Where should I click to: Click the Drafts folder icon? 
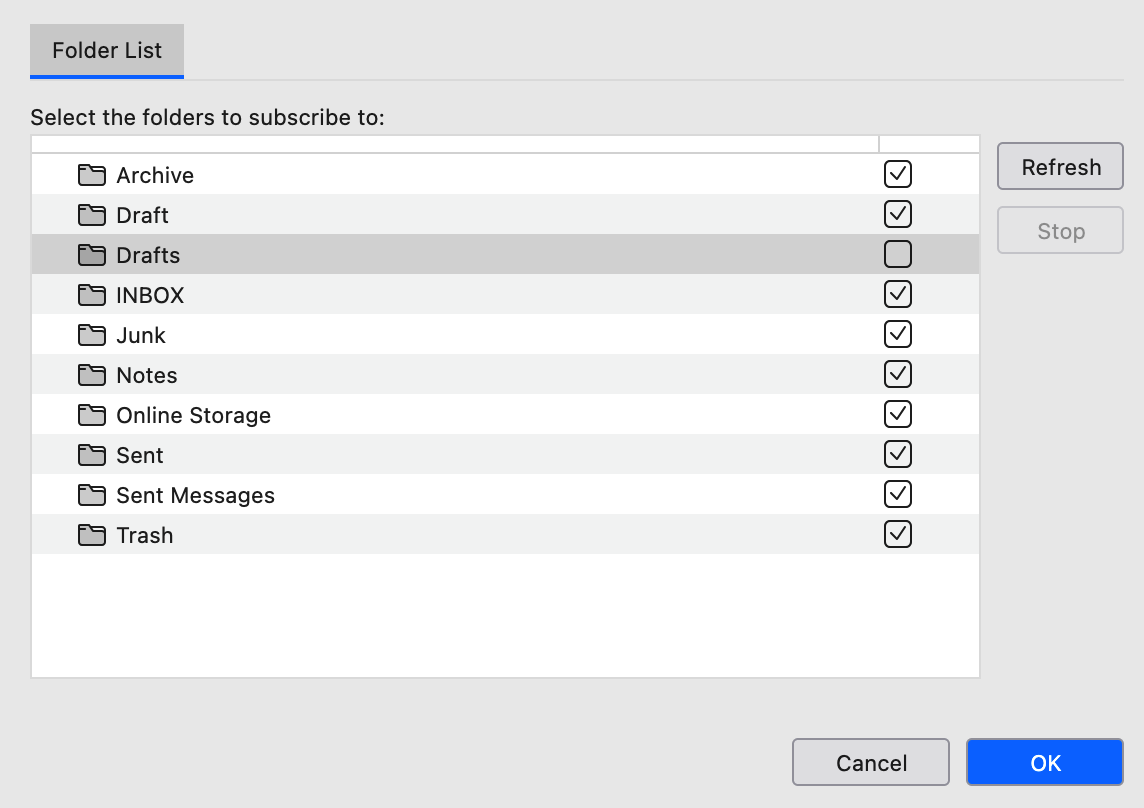[92, 255]
